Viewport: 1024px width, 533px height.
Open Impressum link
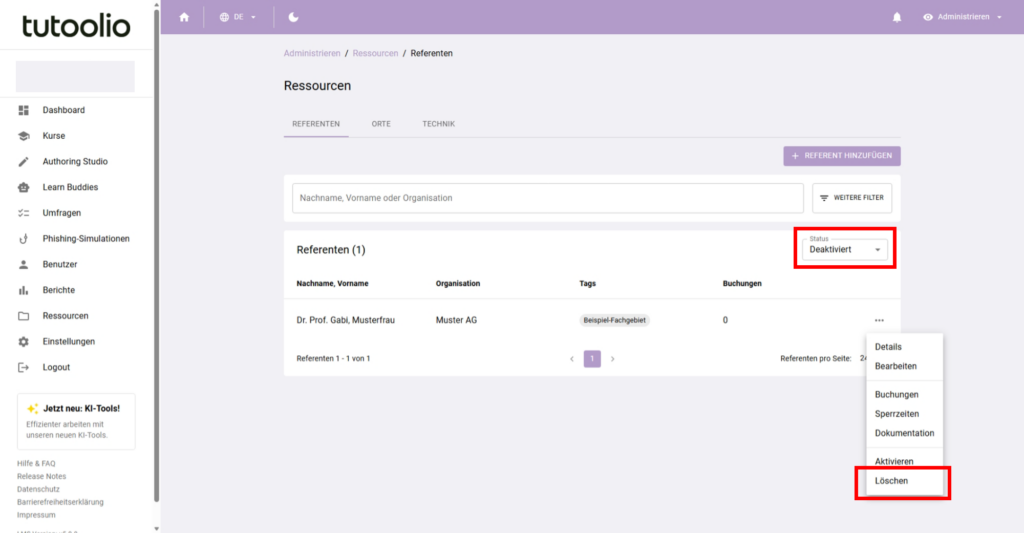coord(36,515)
